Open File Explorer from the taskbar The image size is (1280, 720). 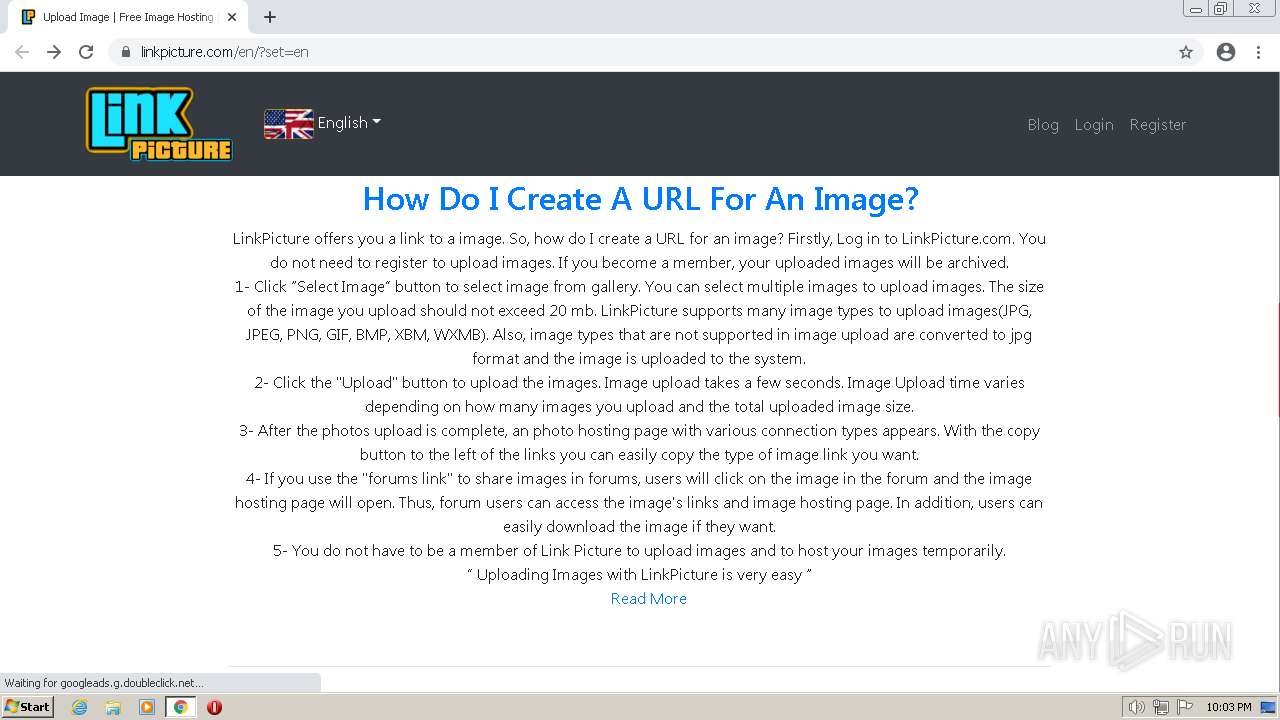point(113,707)
